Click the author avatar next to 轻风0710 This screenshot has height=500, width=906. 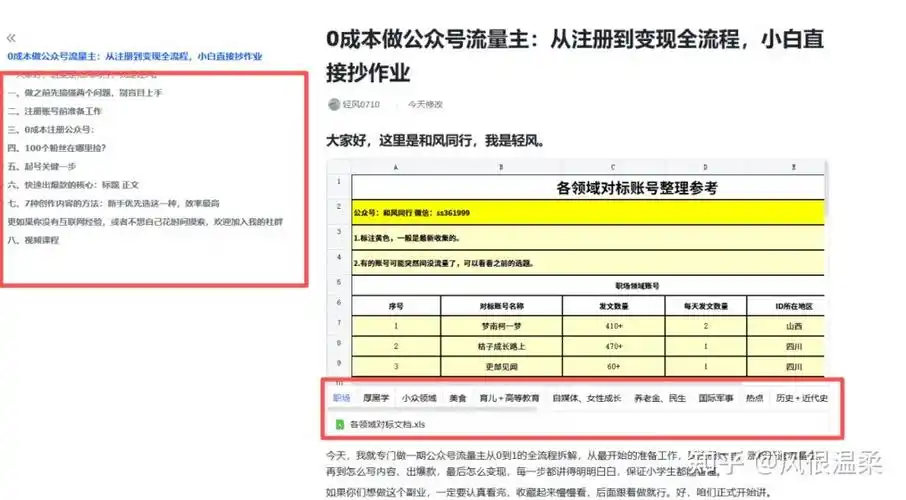[x=333, y=105]
